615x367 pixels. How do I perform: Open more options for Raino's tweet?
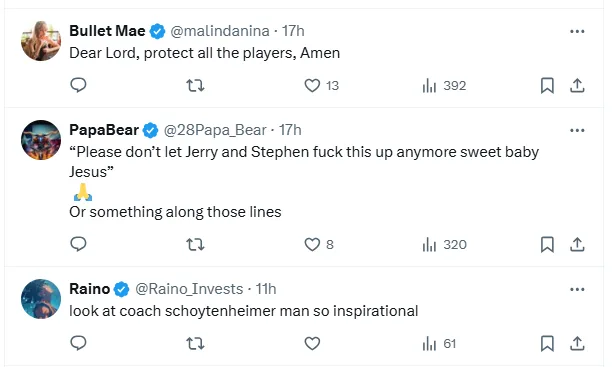577,289
